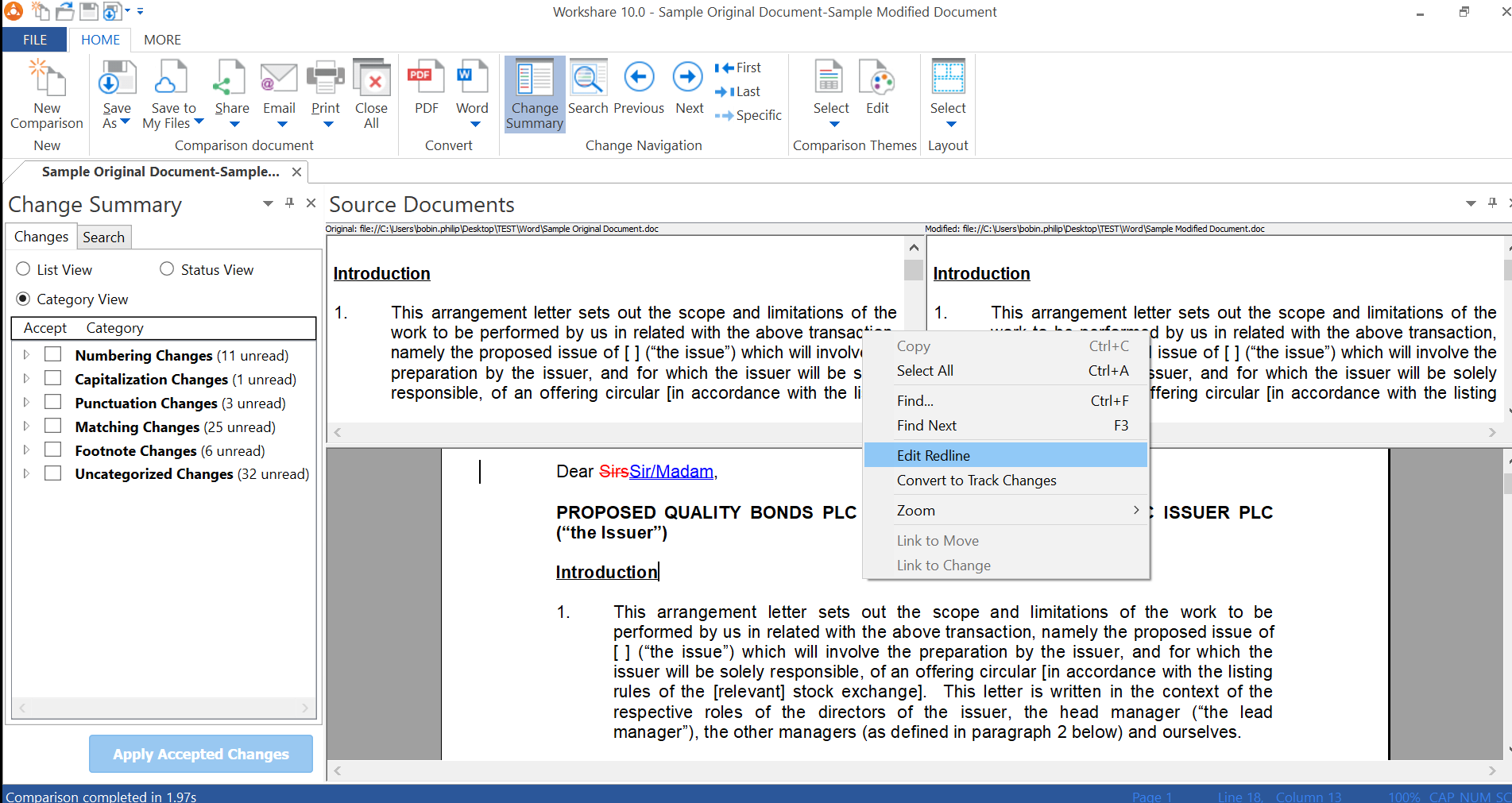Click the Close All icon
Viewport: 1512px width, 803px height.
tap(371, 79)
